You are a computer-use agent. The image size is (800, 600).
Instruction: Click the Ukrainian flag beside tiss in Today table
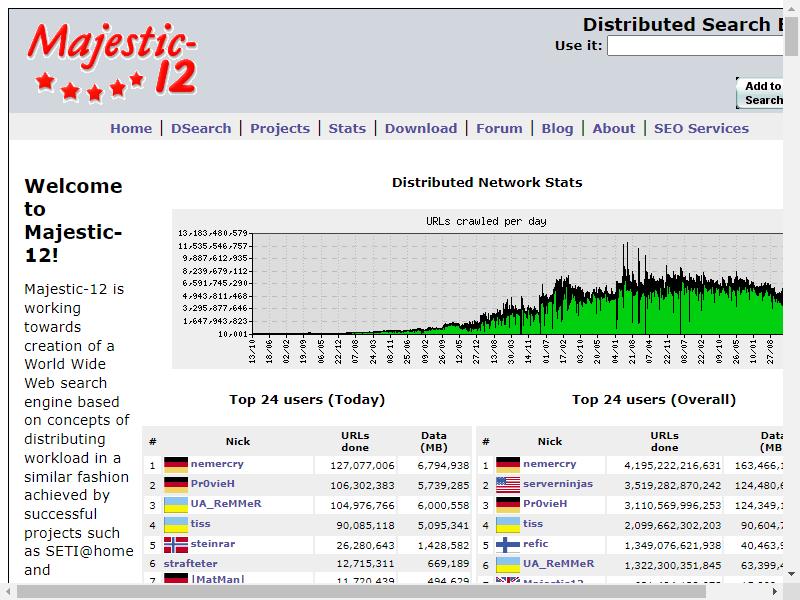point(176,525)
